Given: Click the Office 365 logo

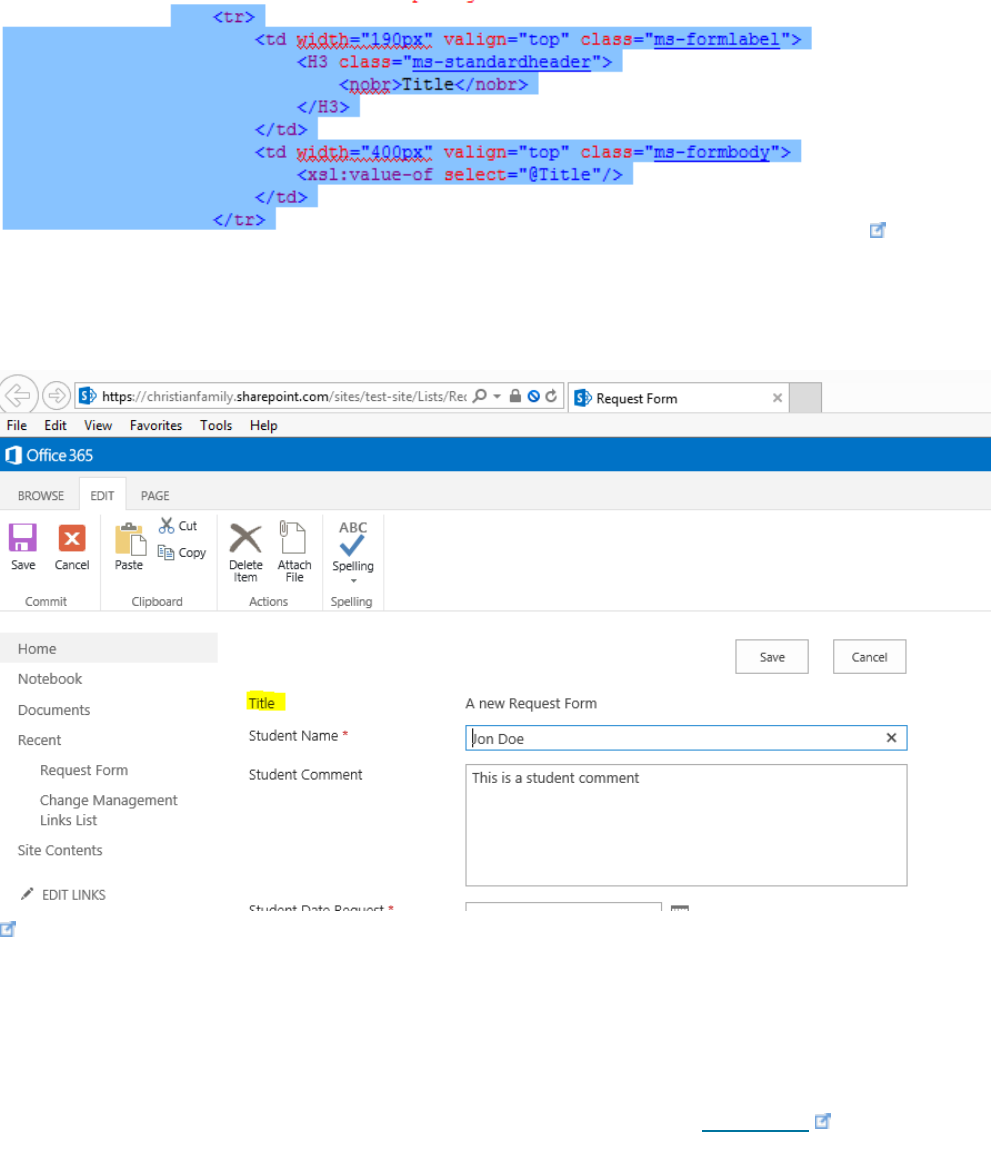Looking at the screenshot, I should click(50, 455).
